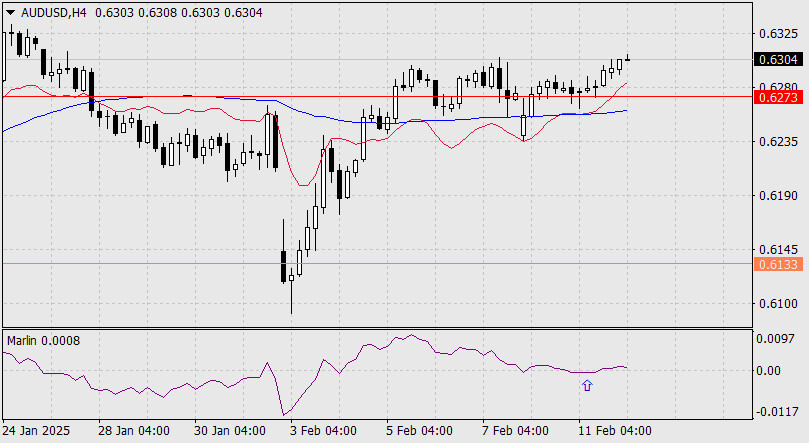Click the 0.6235 price scale value
Viewport: 809px width, 443px height.
778,142
